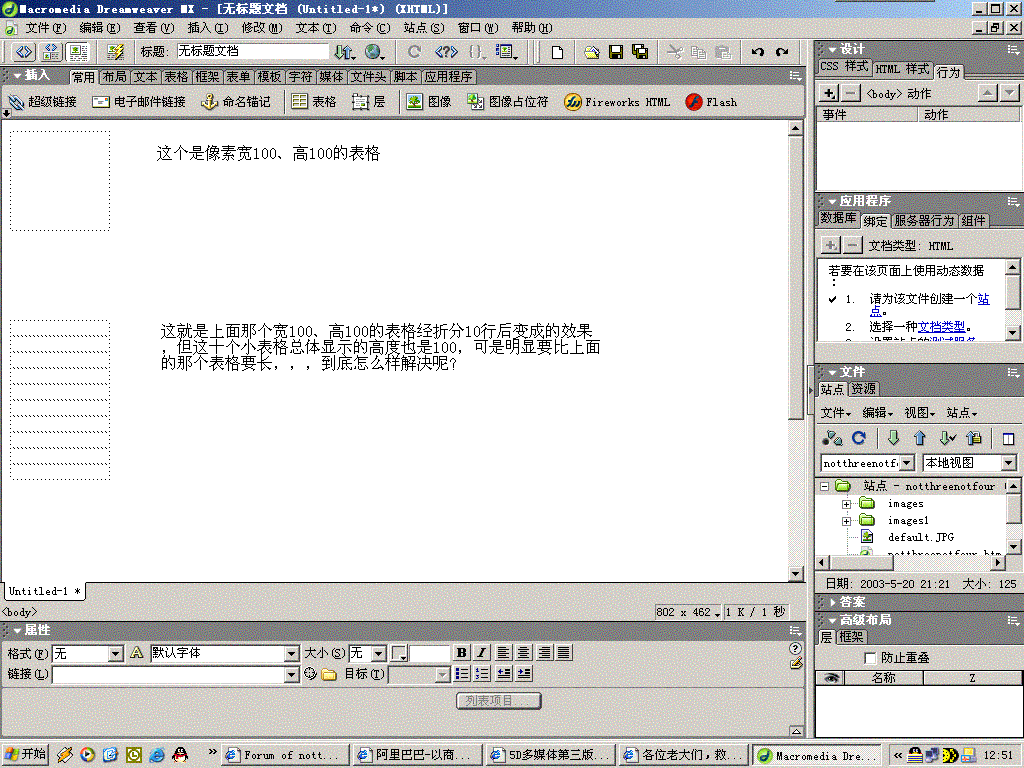Click the 超级链接 (Hyperlink) insert button
The width and height of the screenshot is (1024, 768).
42,101
